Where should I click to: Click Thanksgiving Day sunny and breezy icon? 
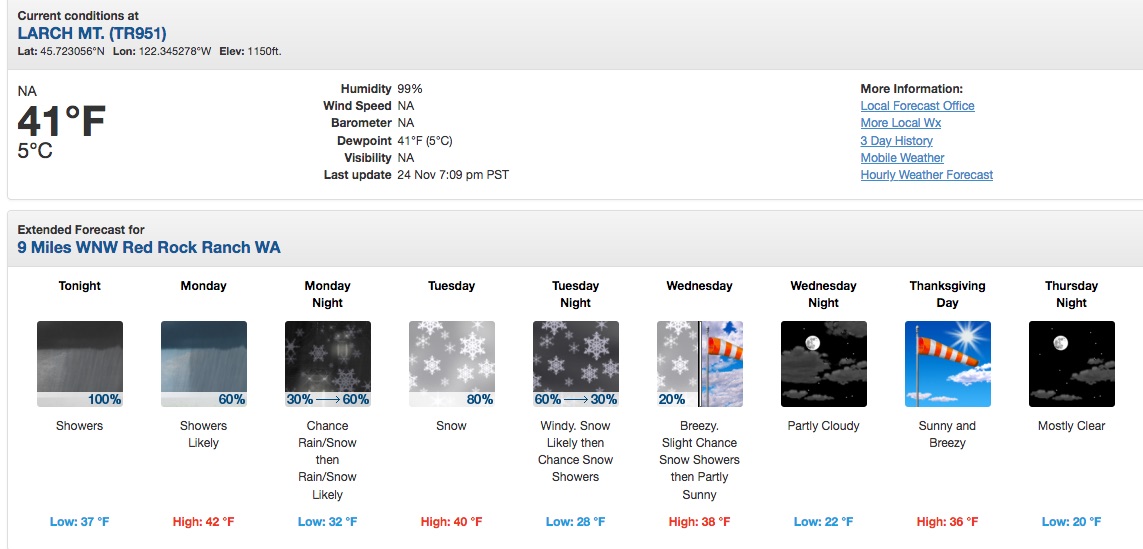click(948, 364)
